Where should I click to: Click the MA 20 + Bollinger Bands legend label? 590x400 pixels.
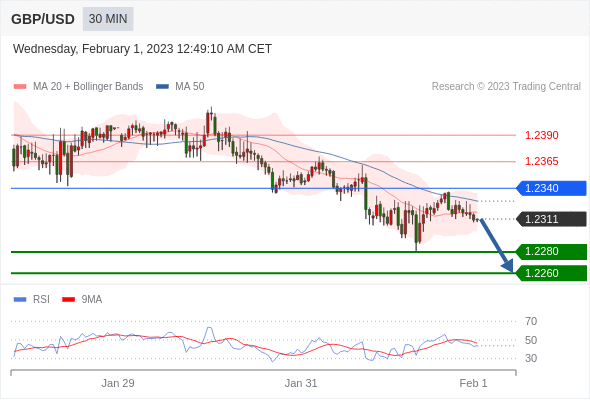88,87
